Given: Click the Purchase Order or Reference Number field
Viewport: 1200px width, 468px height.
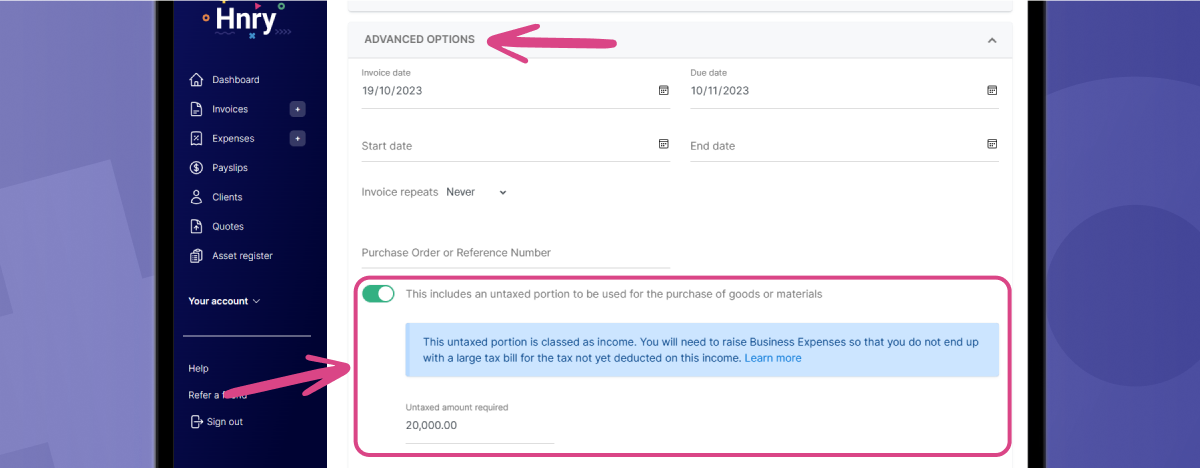Looking at the screenshot, I should point(515,253).
